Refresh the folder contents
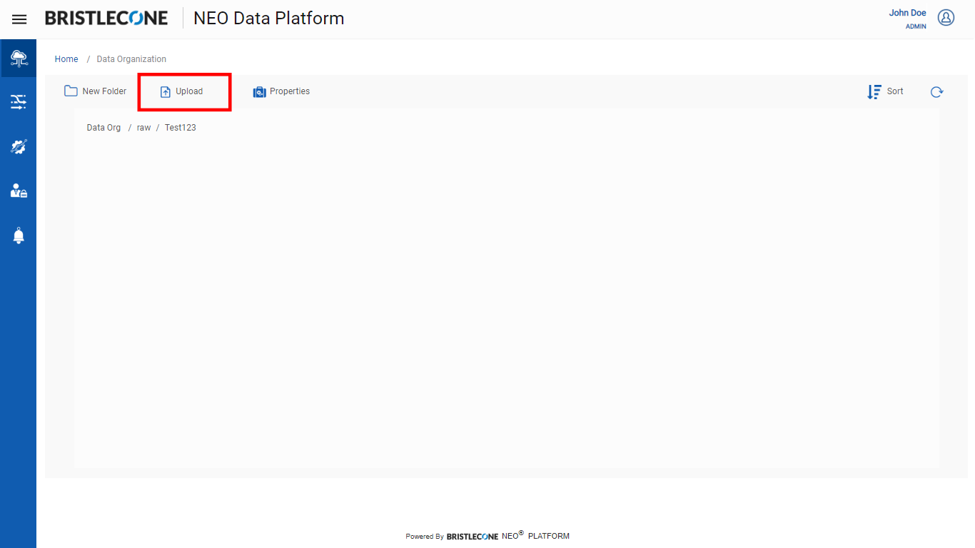This screenshot has width=975, height=548. 936,92
